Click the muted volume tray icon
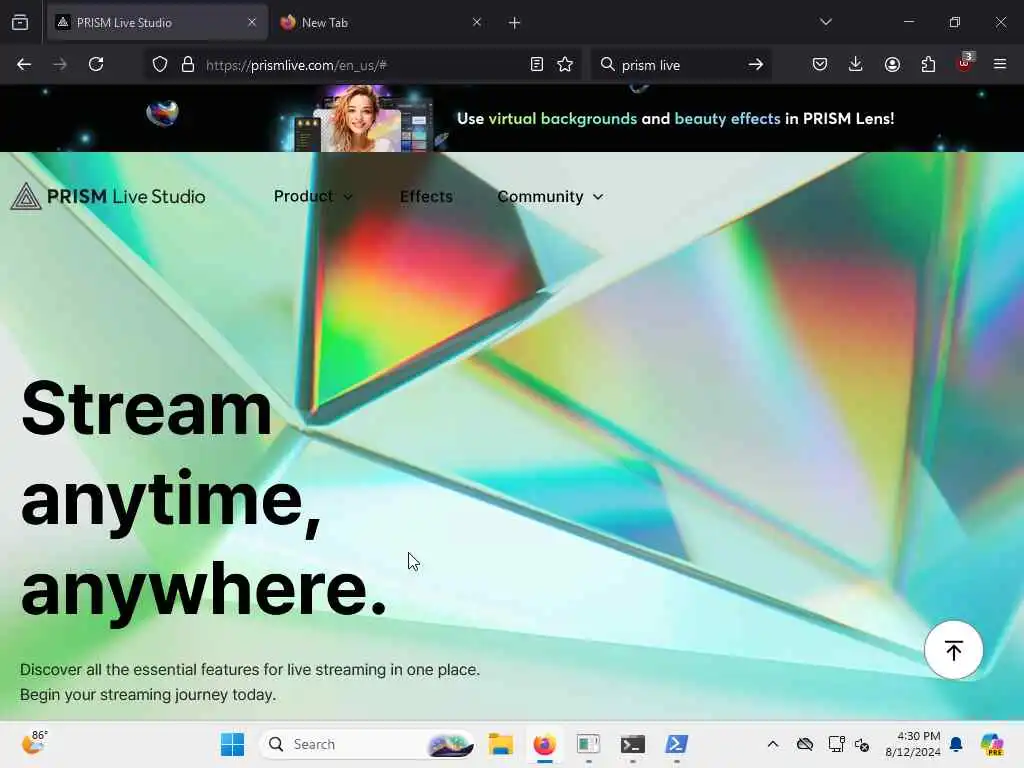Screen dimensions: 1024x768 click(862, 744)
